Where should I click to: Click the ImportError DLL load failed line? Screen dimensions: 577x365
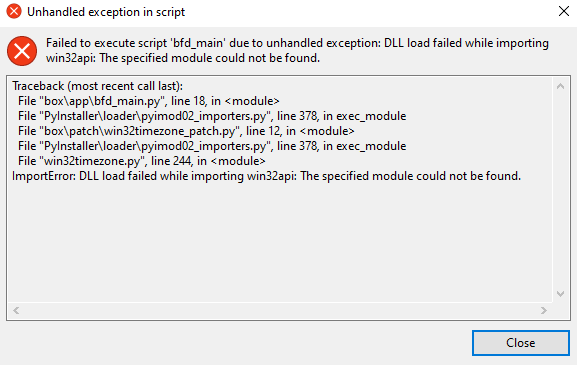[266, 176]
